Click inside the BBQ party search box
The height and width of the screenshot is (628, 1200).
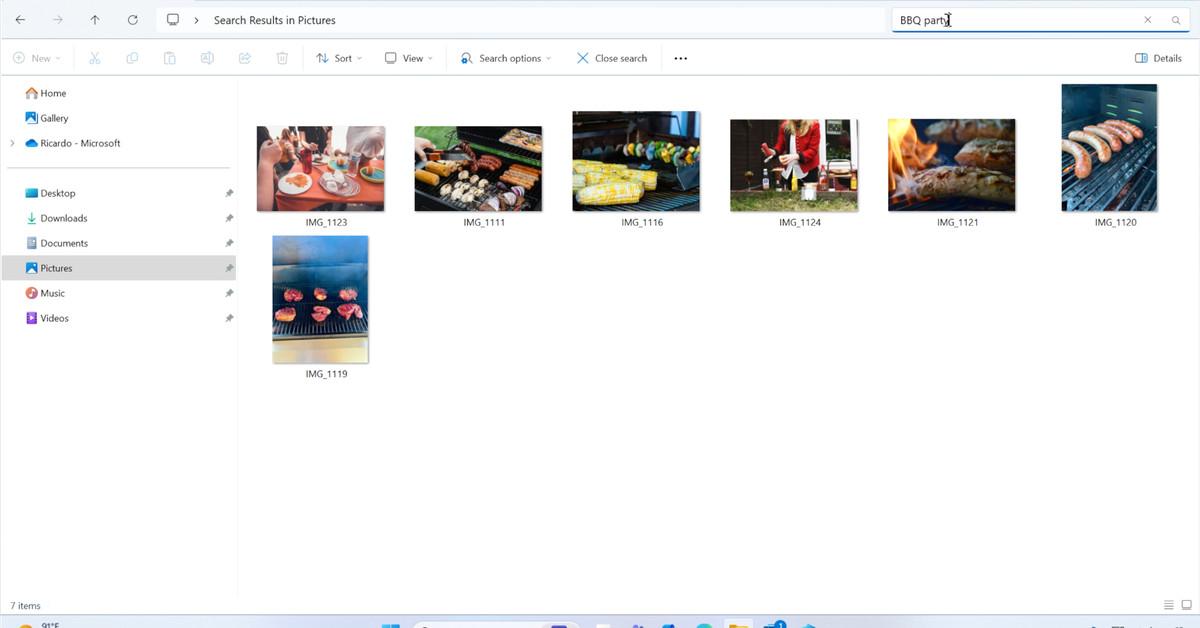pos(1015,20)
